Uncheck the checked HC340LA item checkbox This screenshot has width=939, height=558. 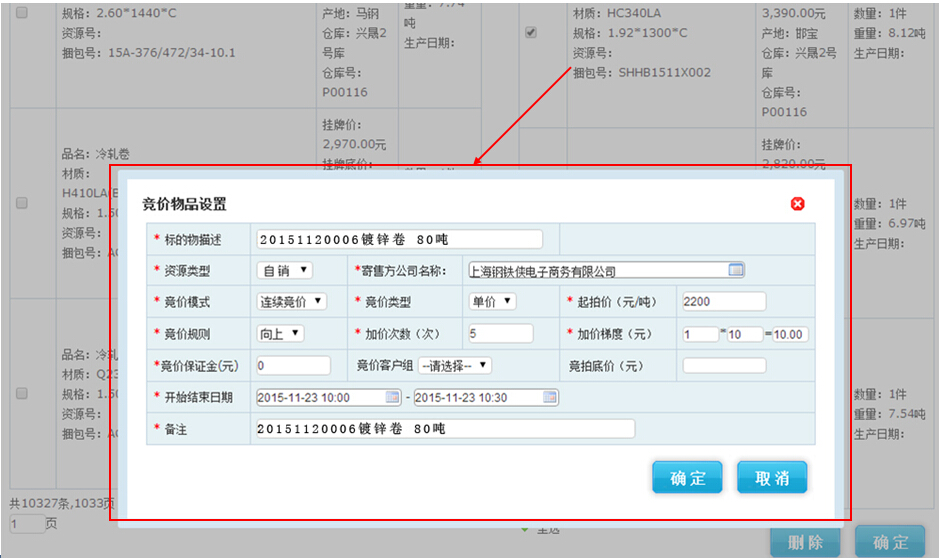coord(531,32)
